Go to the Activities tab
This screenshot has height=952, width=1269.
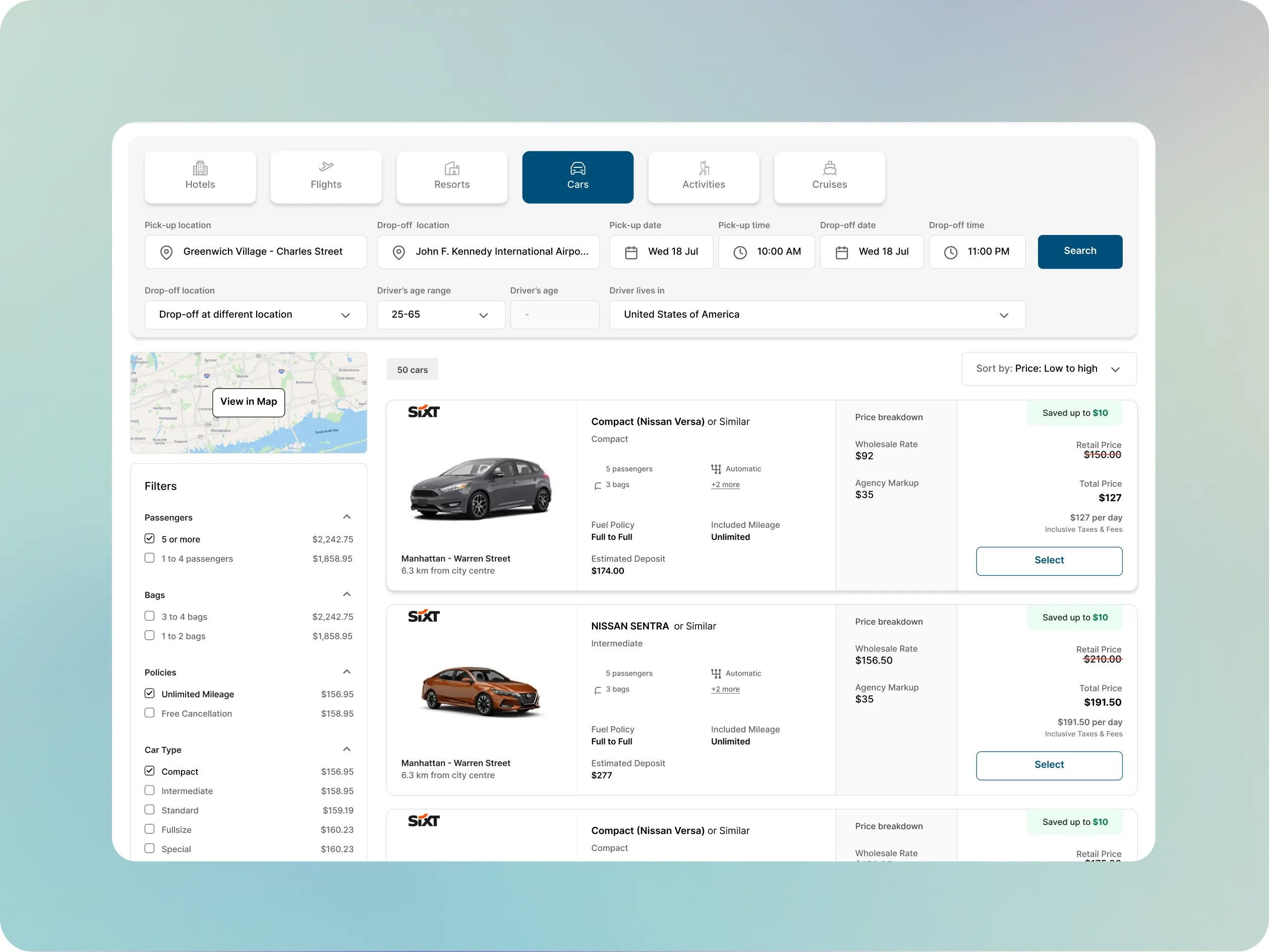tap(703, 177)
